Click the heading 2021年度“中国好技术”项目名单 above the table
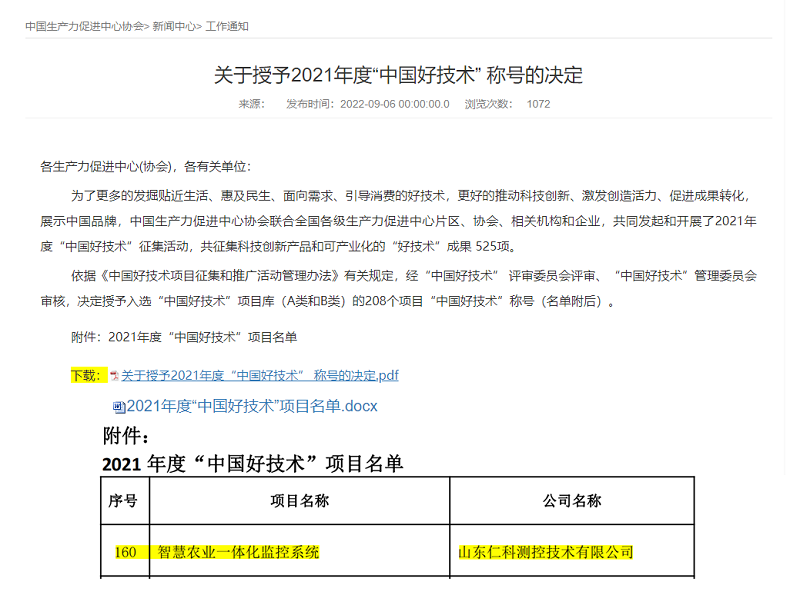Image resolution: width=800 pixels, height=615 pixels. [x=253, y=464]
